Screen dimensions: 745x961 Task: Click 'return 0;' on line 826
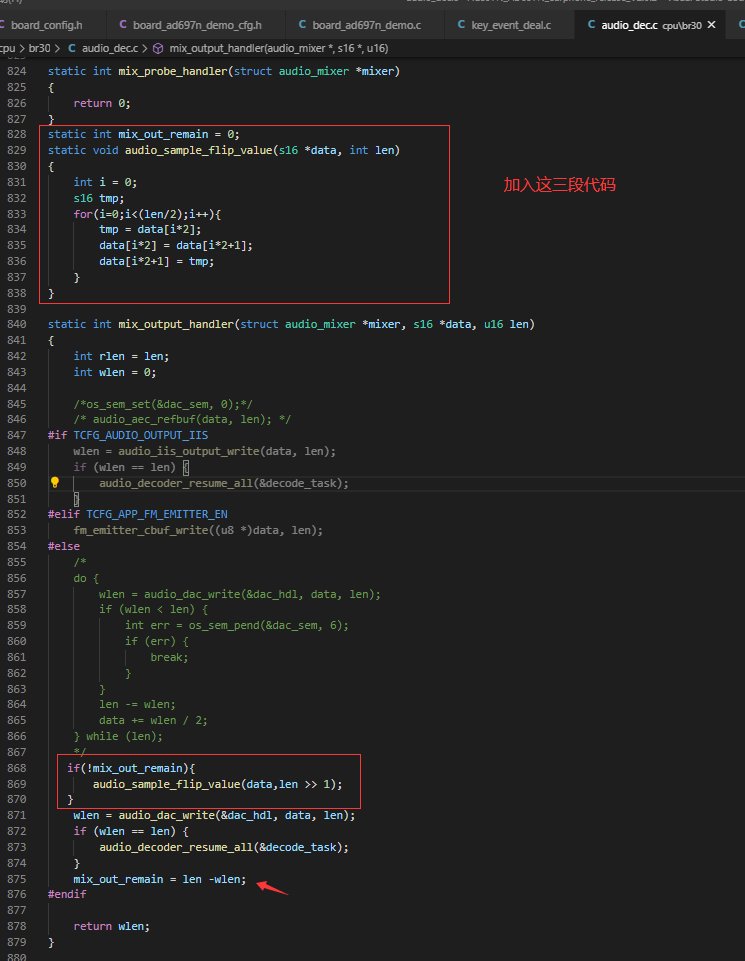[x=102, y=103]
